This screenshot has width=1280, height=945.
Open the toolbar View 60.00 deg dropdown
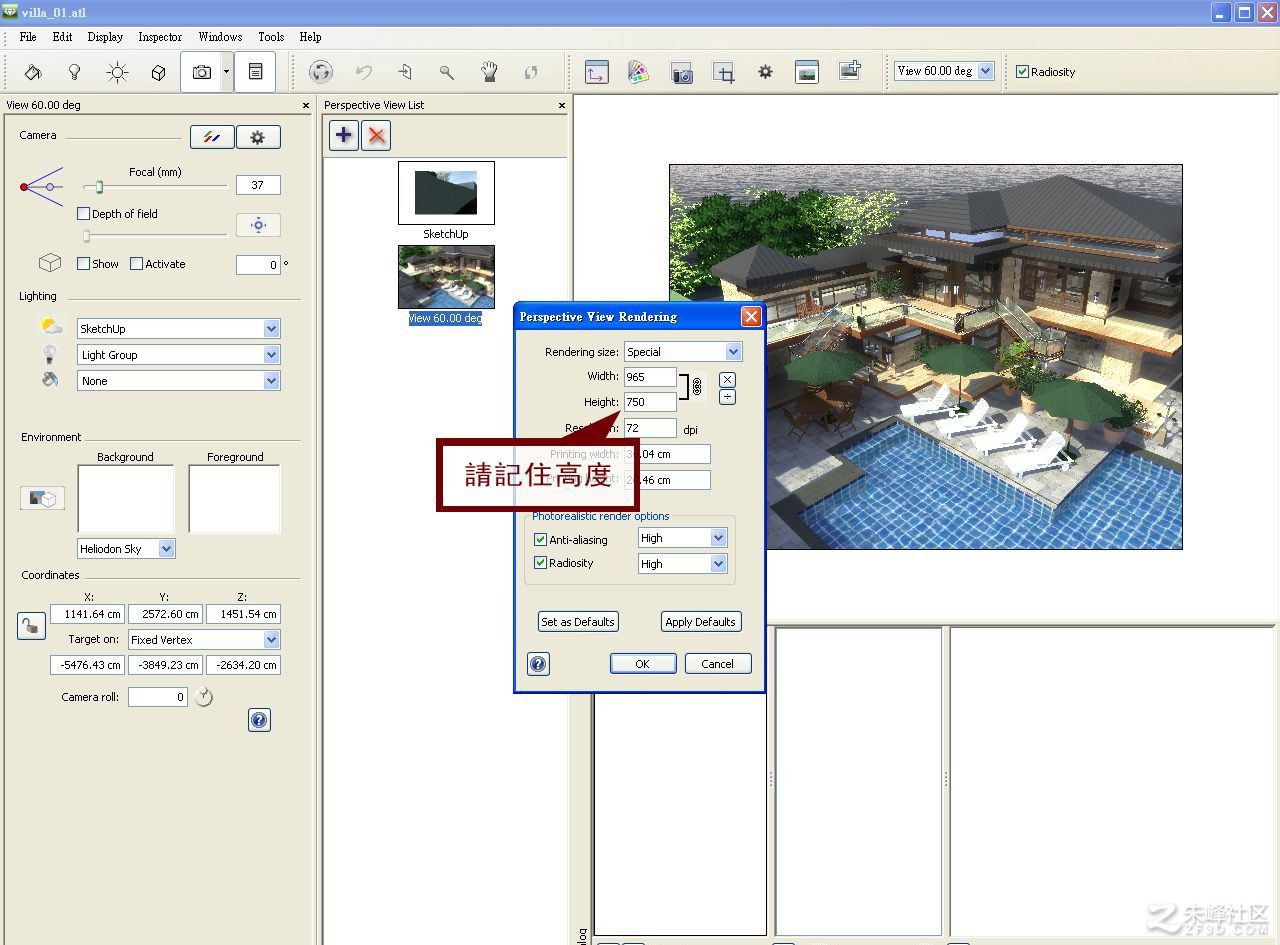pos(944,71)
